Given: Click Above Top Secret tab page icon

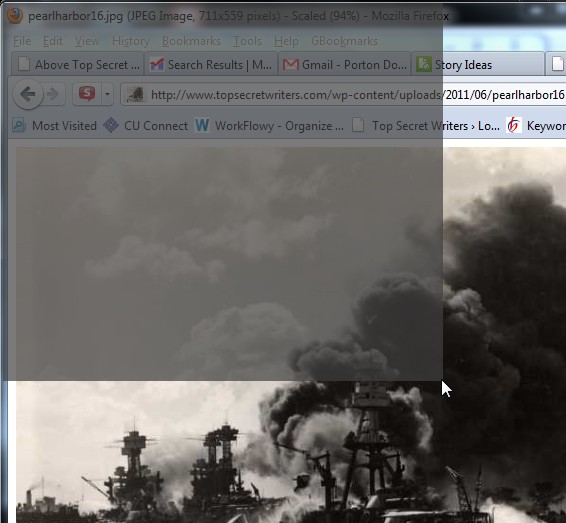Looking at the screenshot, I should (x=24, y=64).
